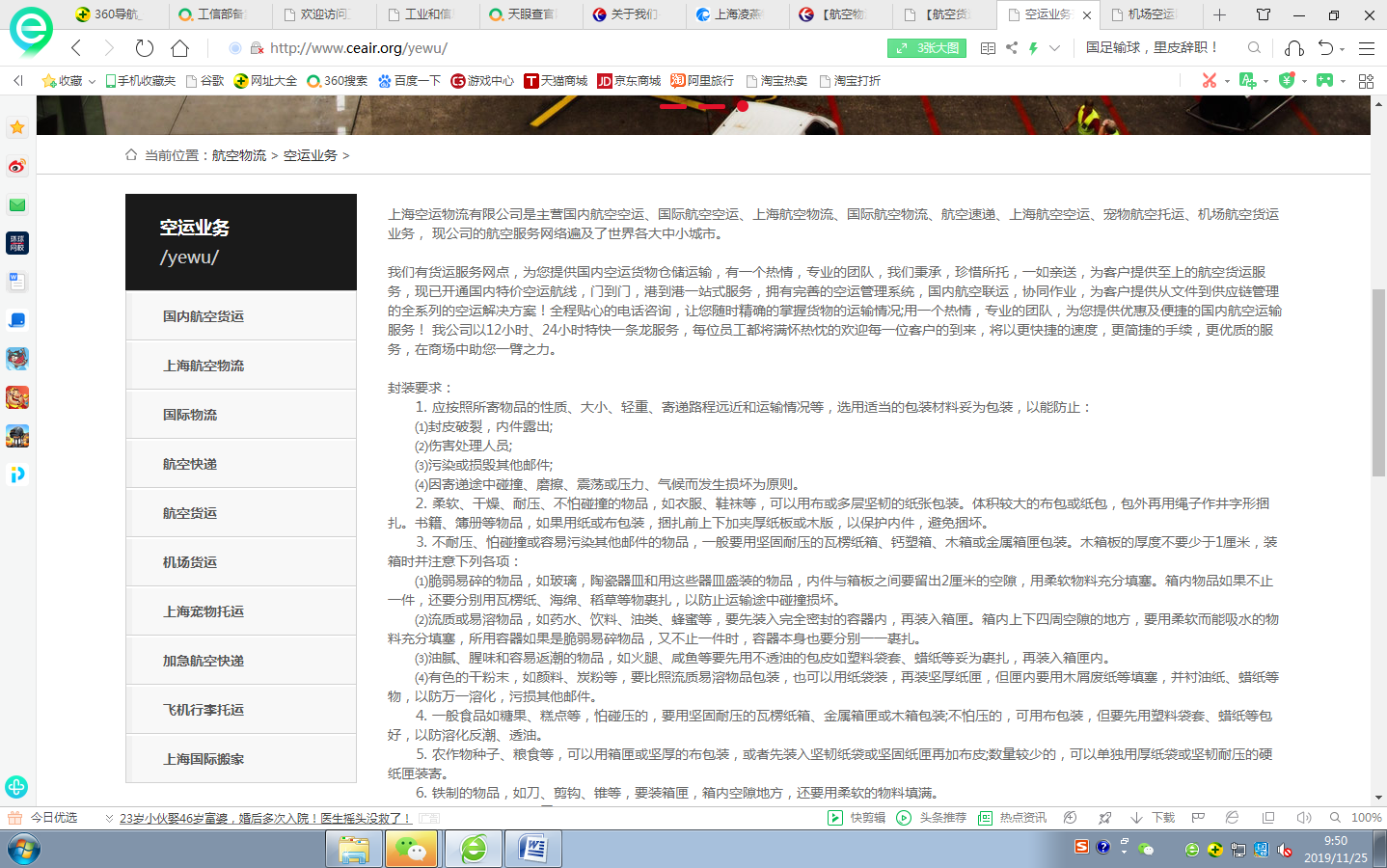Open the green mail icon in sidebar
This screenshot has width=1387, height=868.
click(17, 204)
